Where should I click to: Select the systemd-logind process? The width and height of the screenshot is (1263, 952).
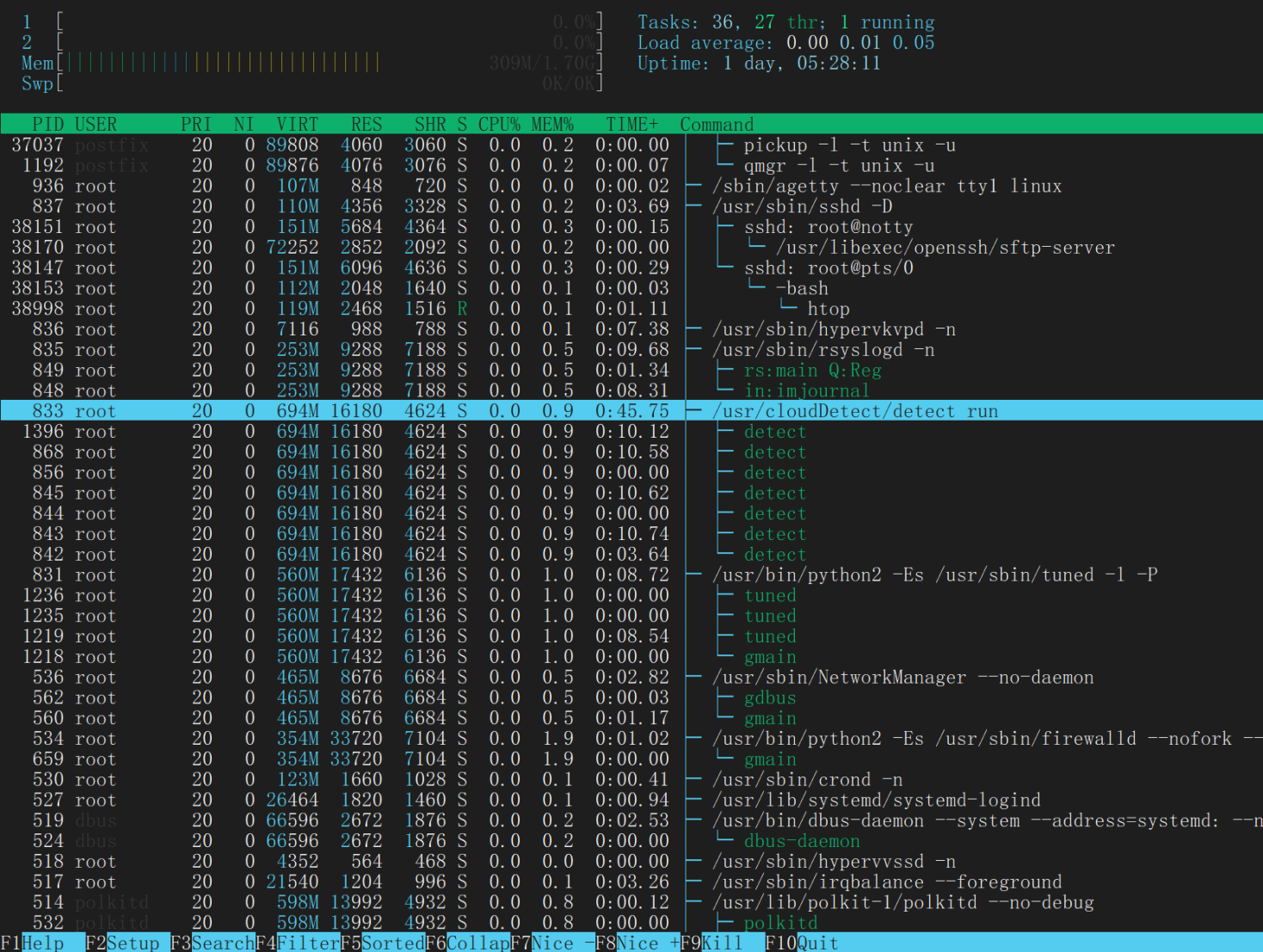click(x=631, y=801)
